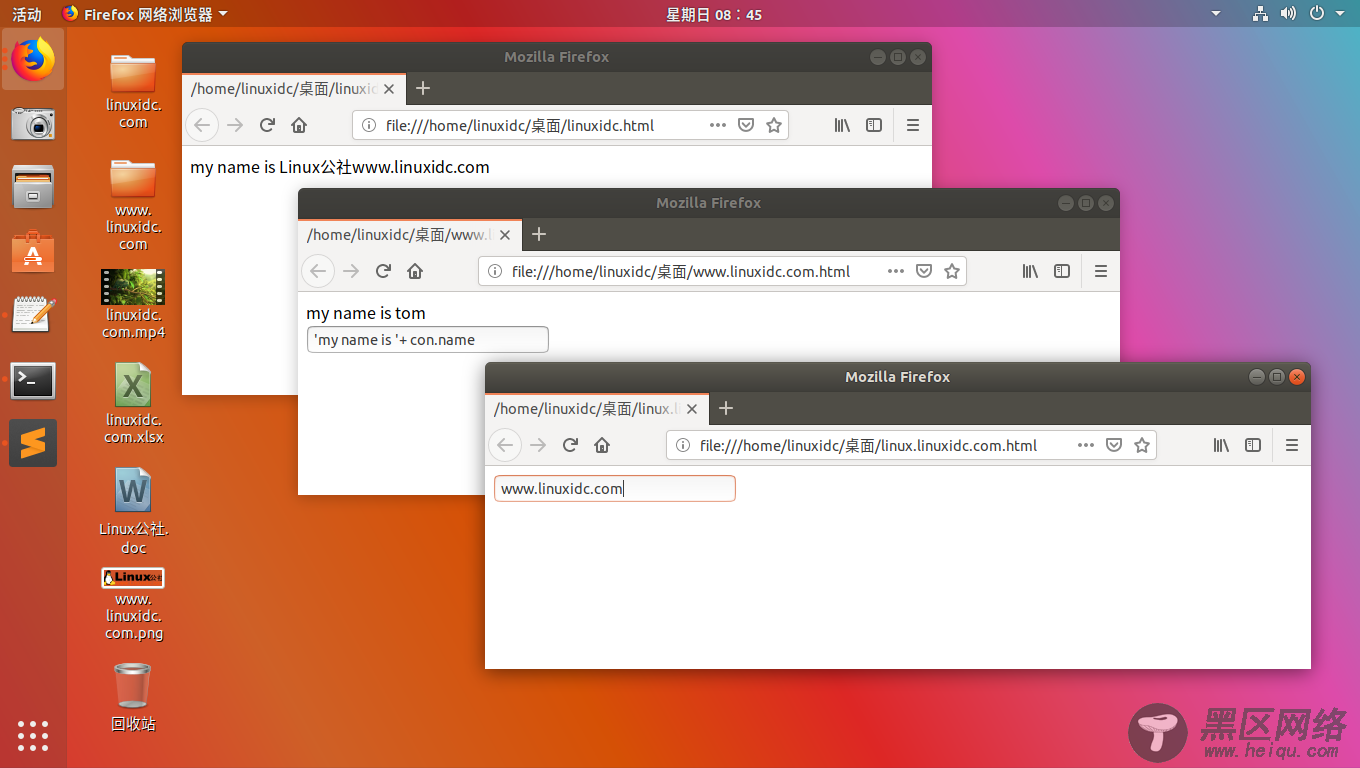The height and width of the screenshot is (768, 1360).
Task: Go home in linux.linuxidc.com.html window
Action: pyautogui.click(x=601, y=445)
